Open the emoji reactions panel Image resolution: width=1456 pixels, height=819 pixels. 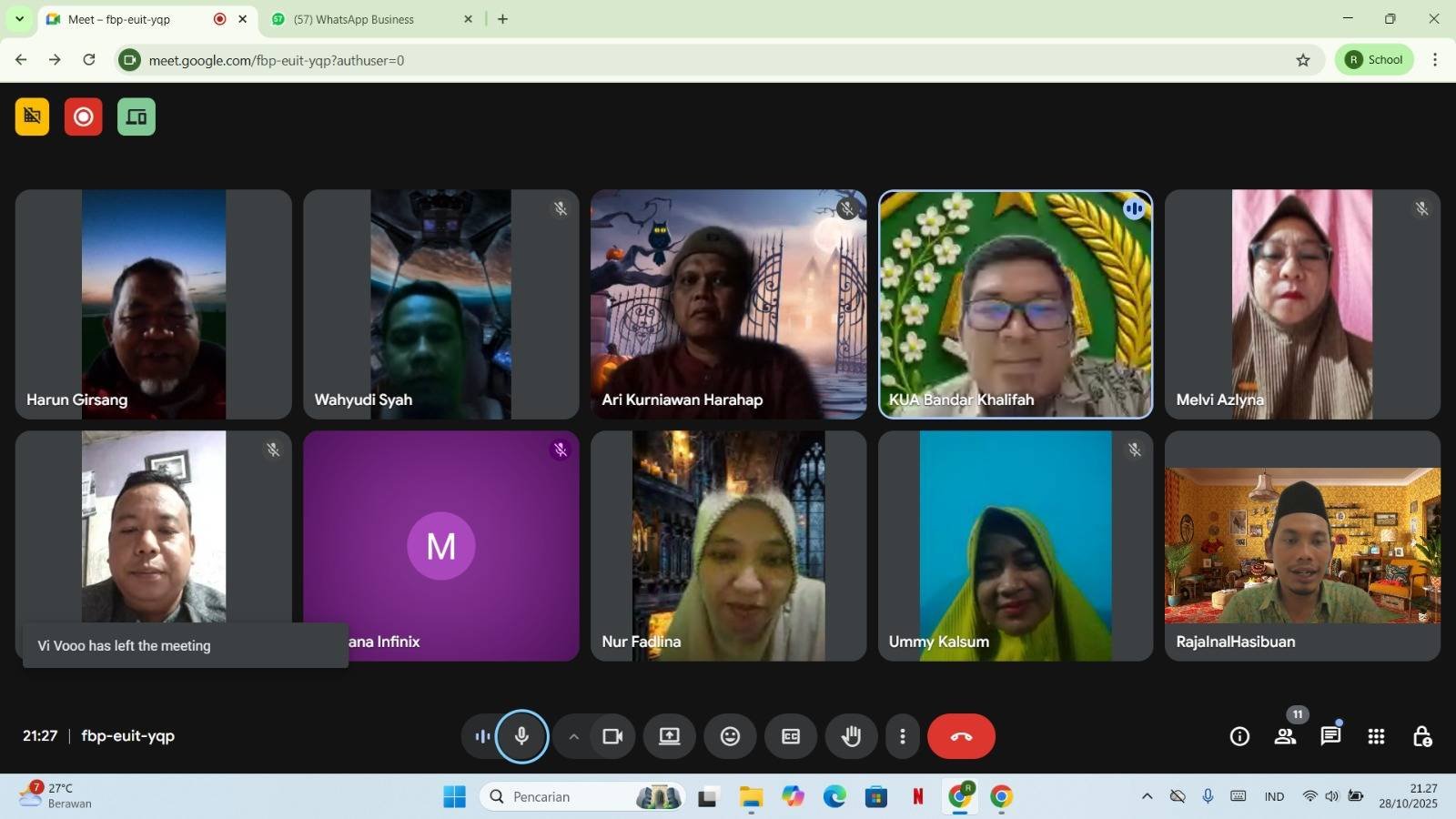click(730, 736)
